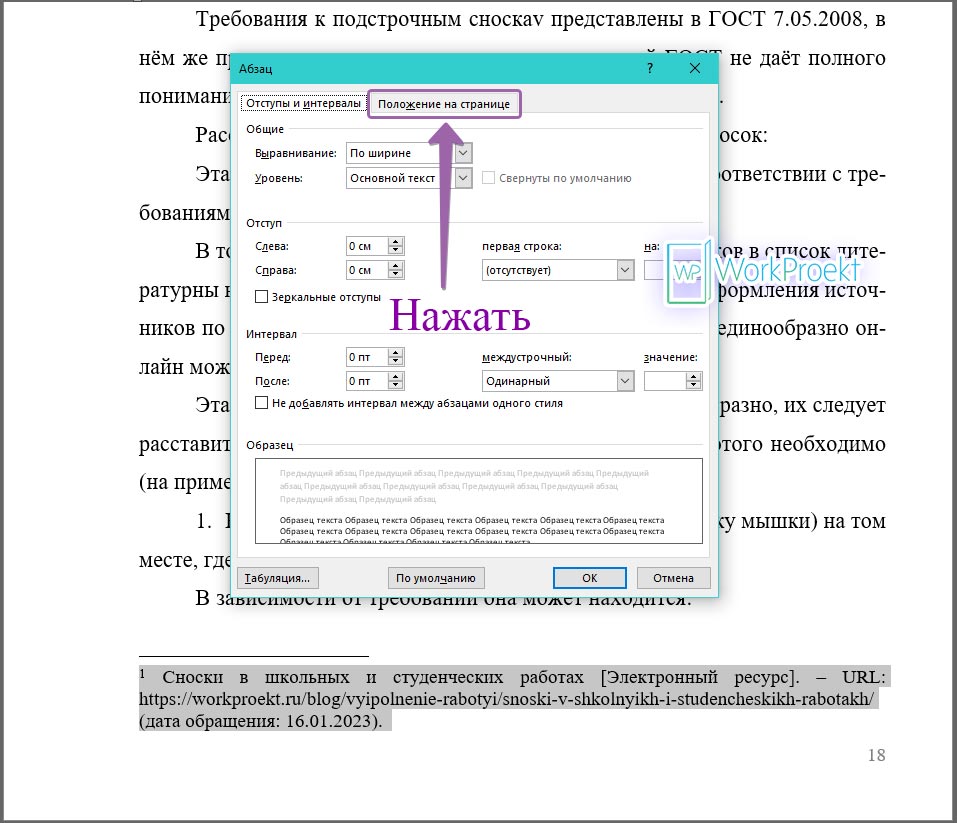Open the Выравнивание dropdown showing По ширине
The height and width of the screenshot is (823, 957).
pyautogui.click(x=461, y=153)
